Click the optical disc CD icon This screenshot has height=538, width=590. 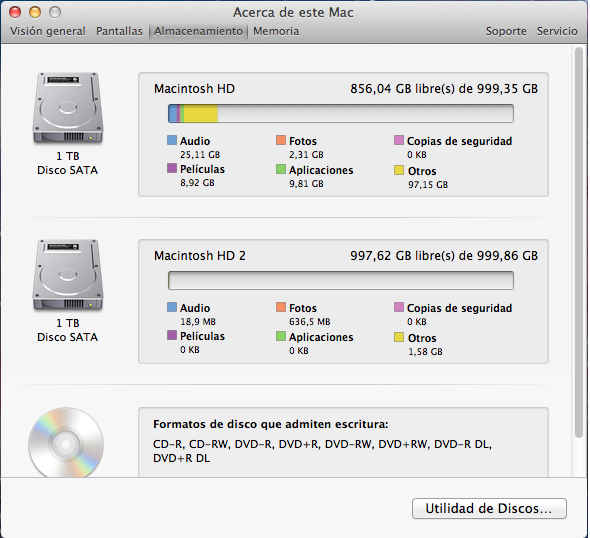pyautogui.click(x=66, y=442)
